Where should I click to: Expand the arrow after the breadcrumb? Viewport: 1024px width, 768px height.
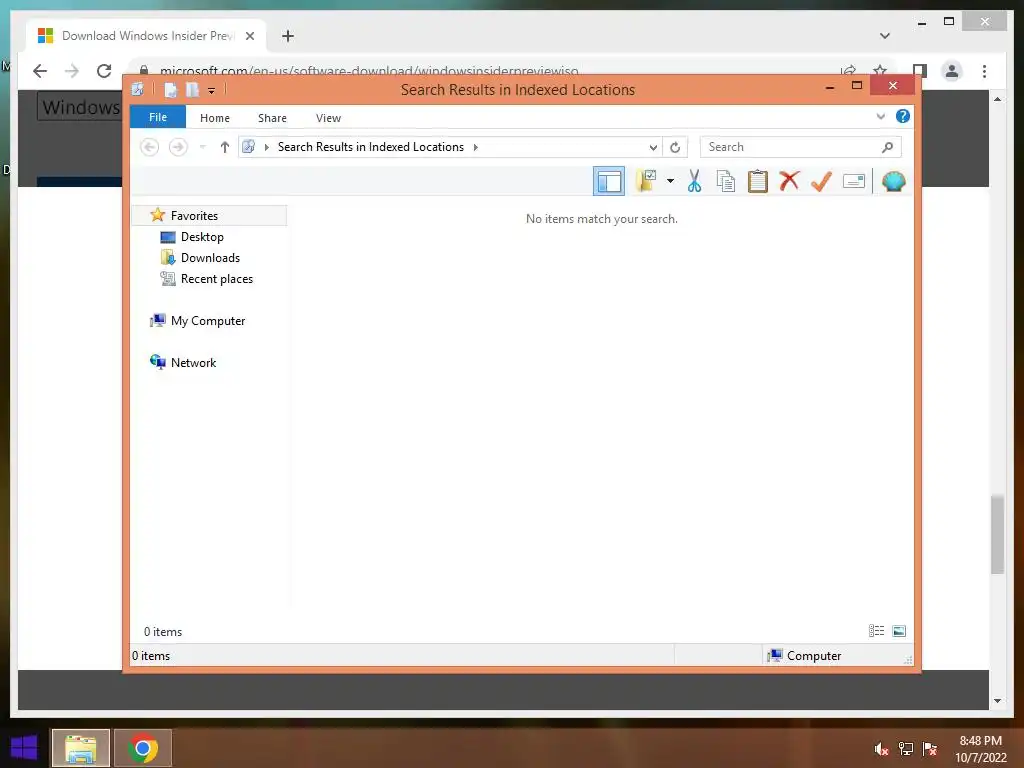[475, 147]
